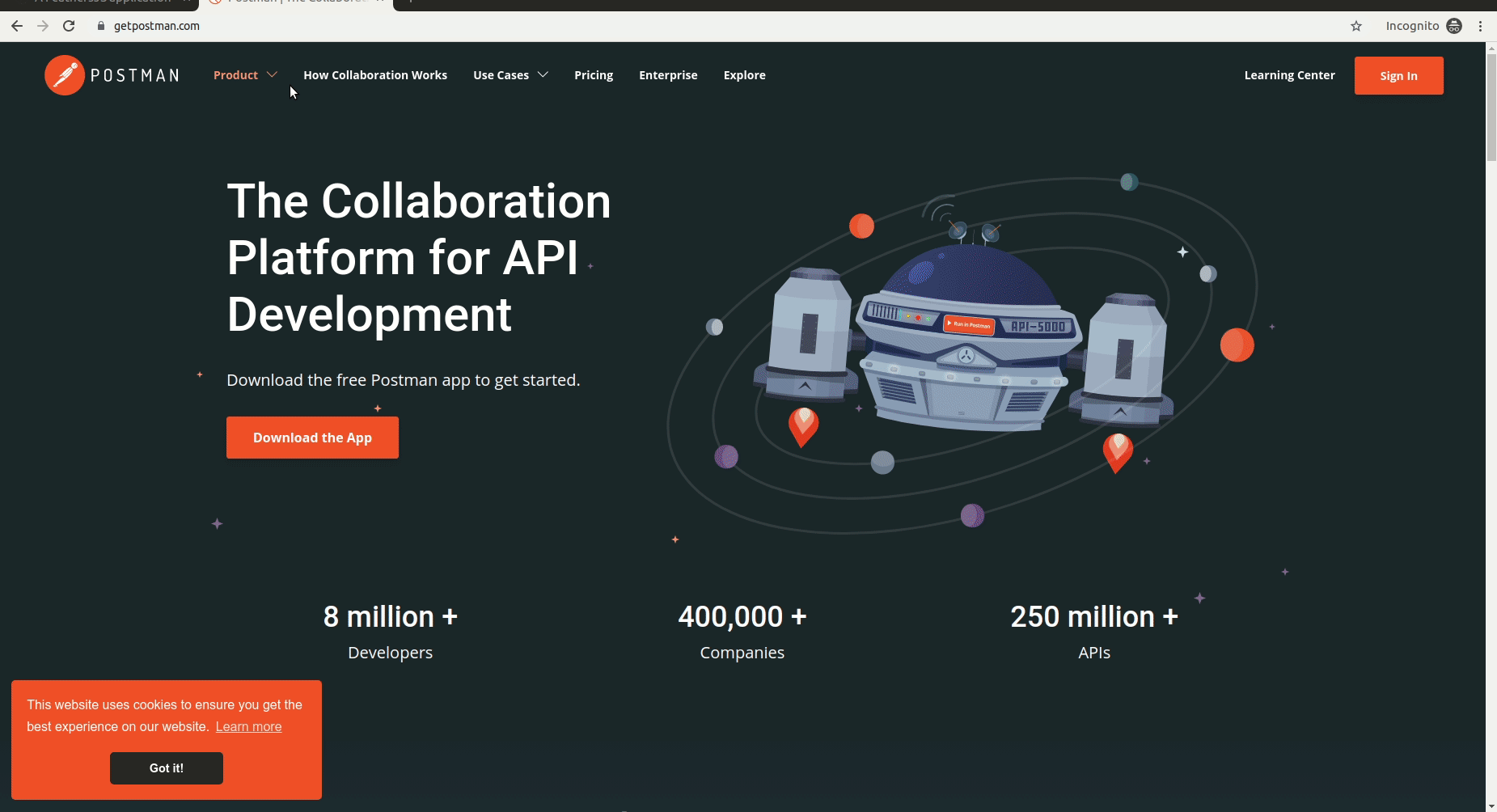Click the scrollbar down arrow
This screenshot has height=812, width=1497.
click(1491, 806)
